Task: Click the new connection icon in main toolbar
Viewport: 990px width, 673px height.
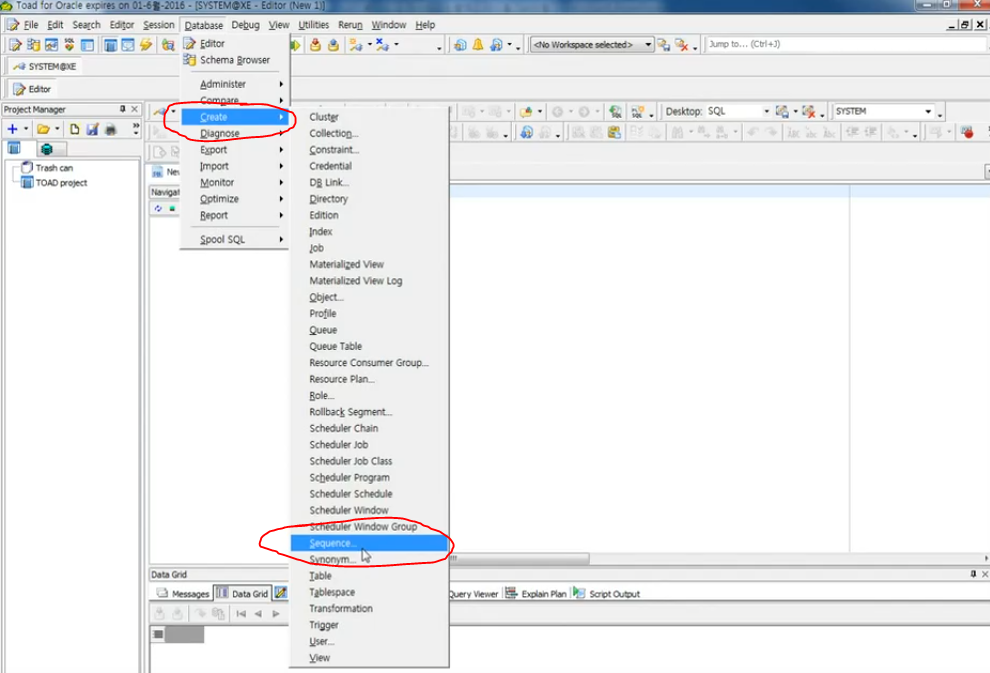Action: coord(355,45)
